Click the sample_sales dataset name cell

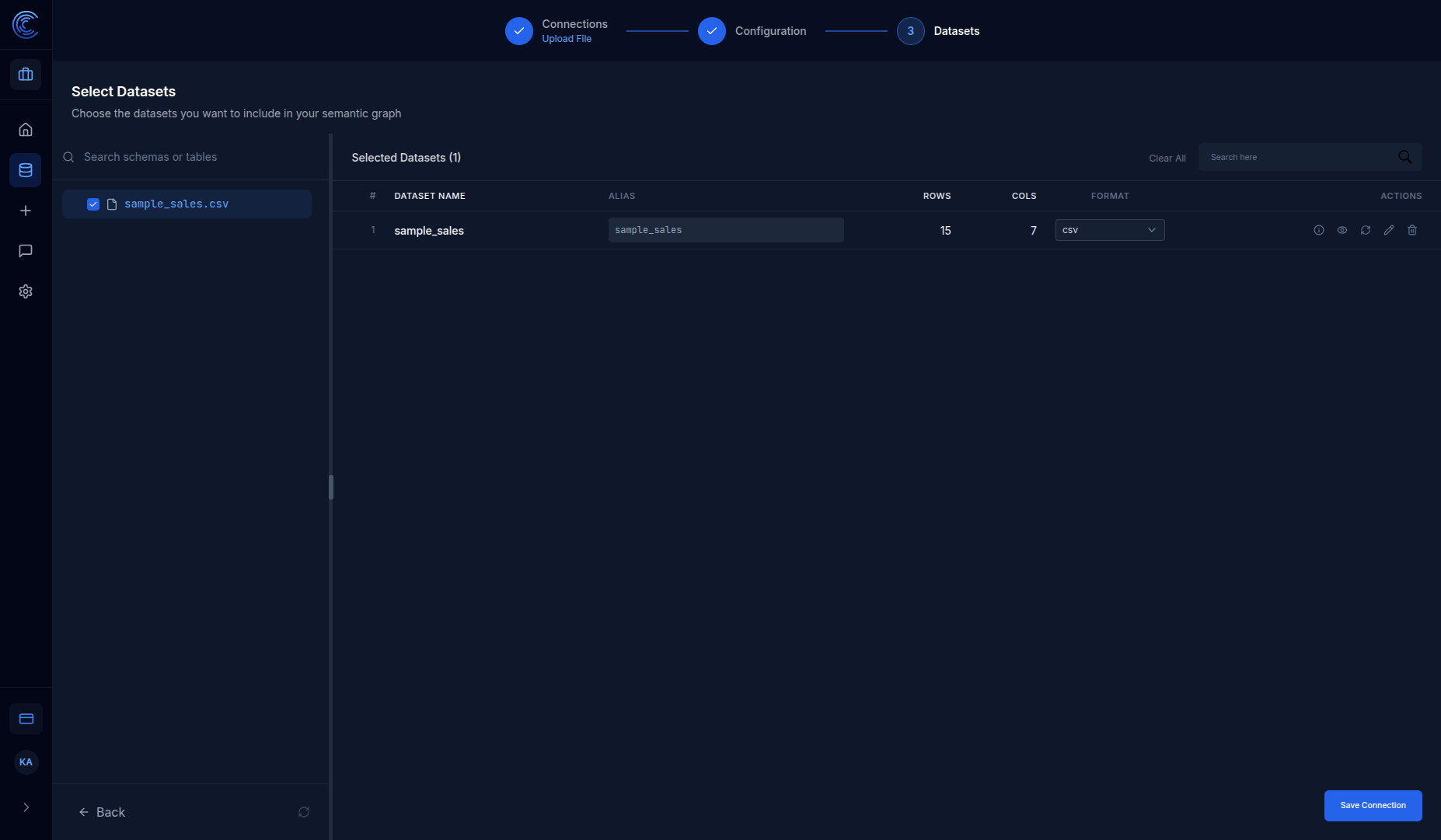pyautogui.click(x=429, y=231)
